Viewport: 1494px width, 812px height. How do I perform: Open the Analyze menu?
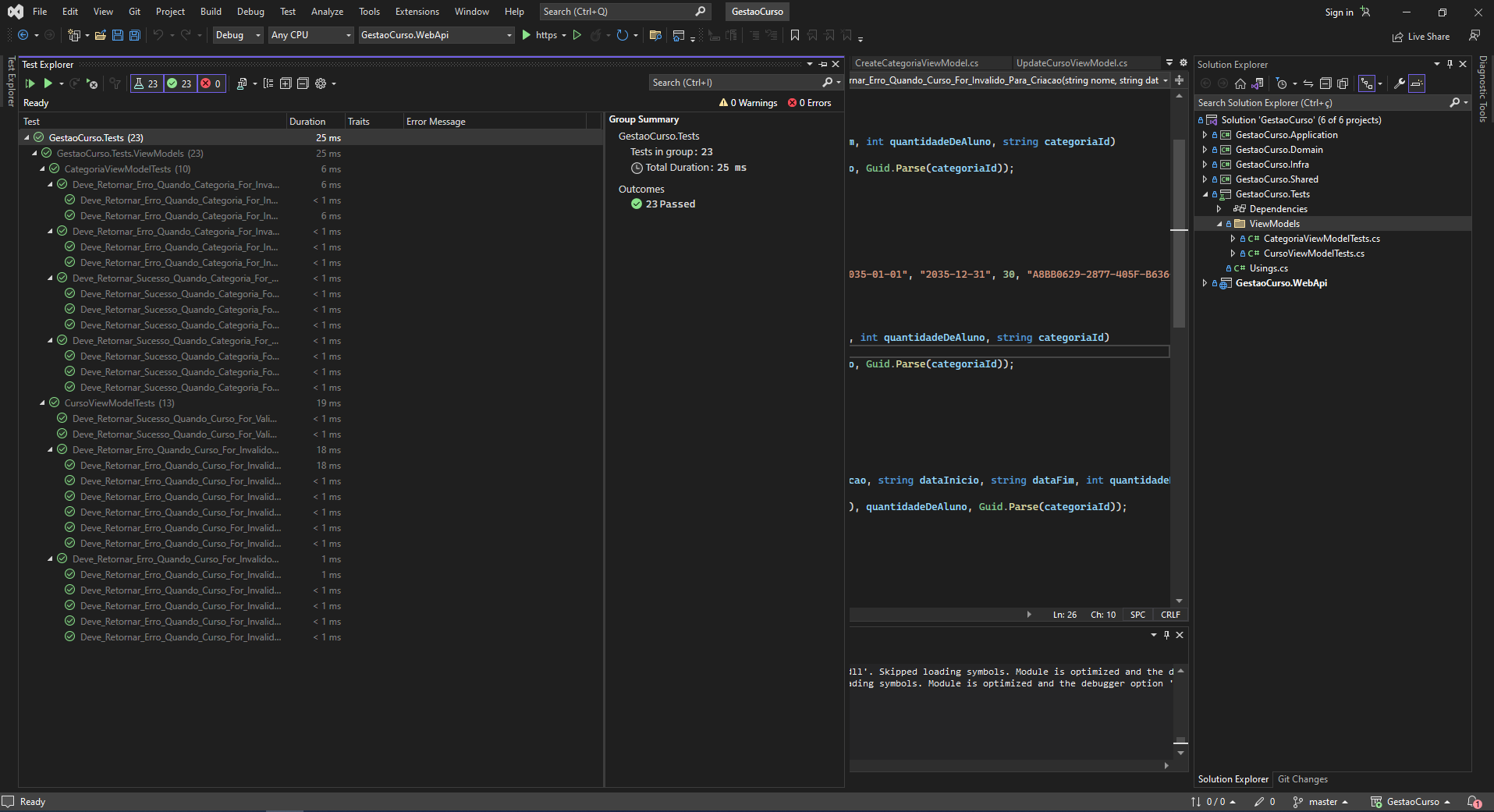point(327,12)
